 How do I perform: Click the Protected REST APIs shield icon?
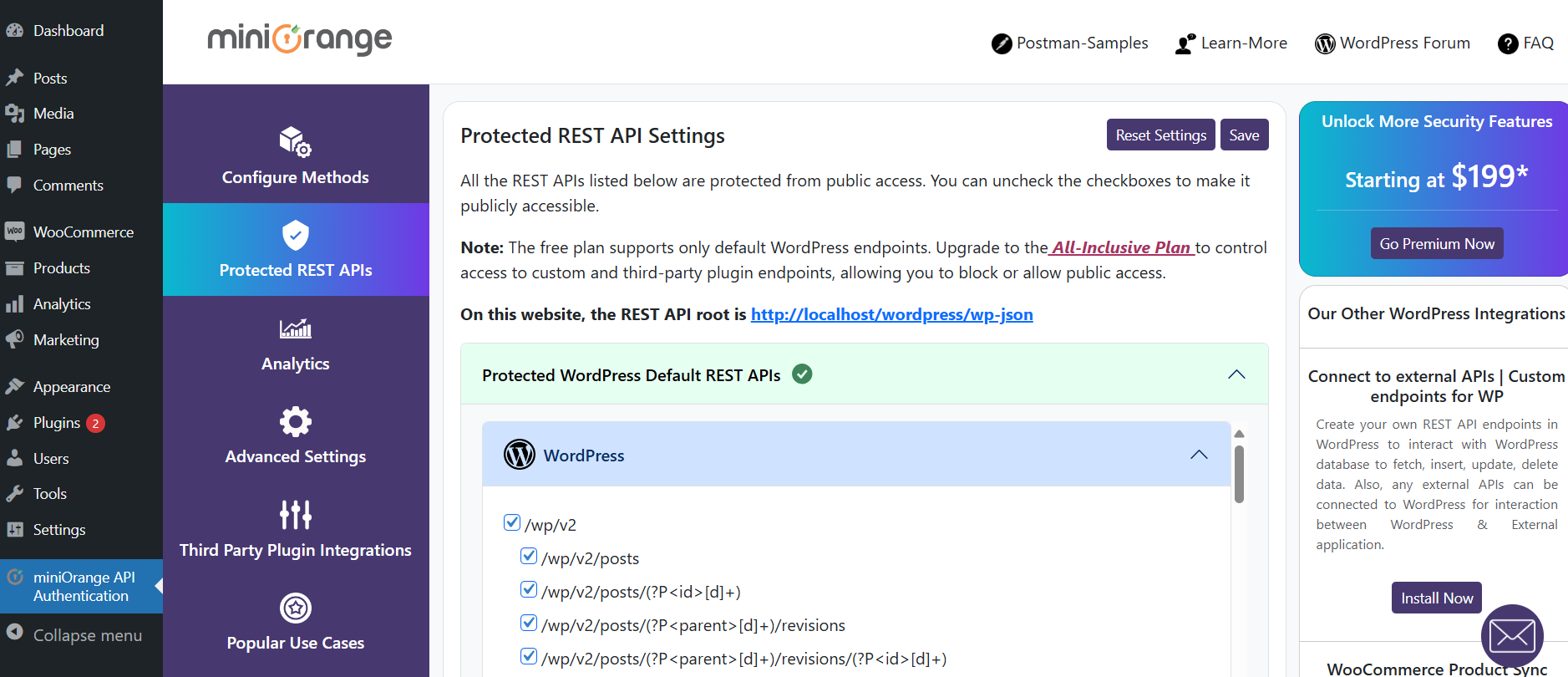pos(296,236)
